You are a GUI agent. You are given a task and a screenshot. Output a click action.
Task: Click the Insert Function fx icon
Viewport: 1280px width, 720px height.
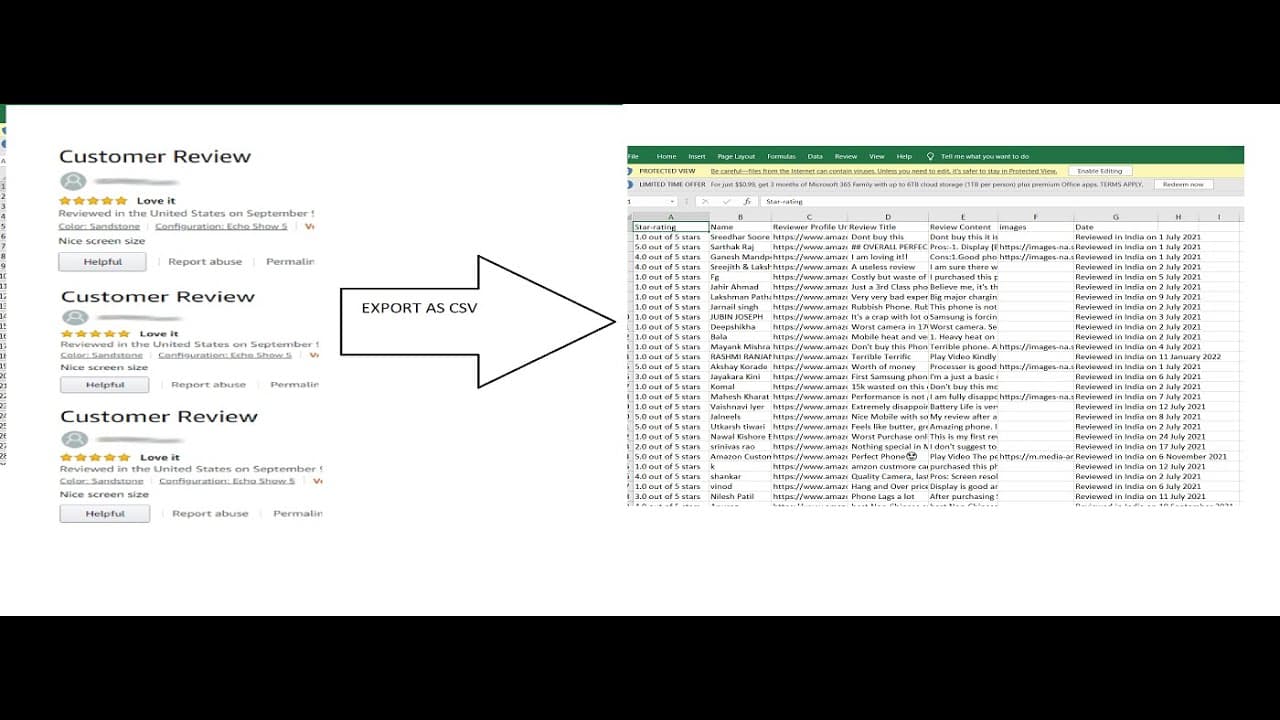tap(747, 201)
